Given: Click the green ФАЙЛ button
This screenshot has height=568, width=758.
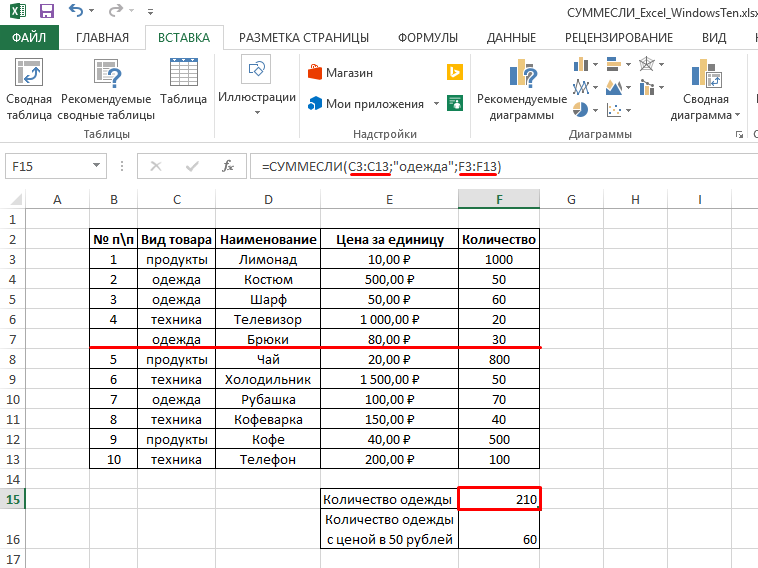Looking at the screenshot, I should coord(31,38).
